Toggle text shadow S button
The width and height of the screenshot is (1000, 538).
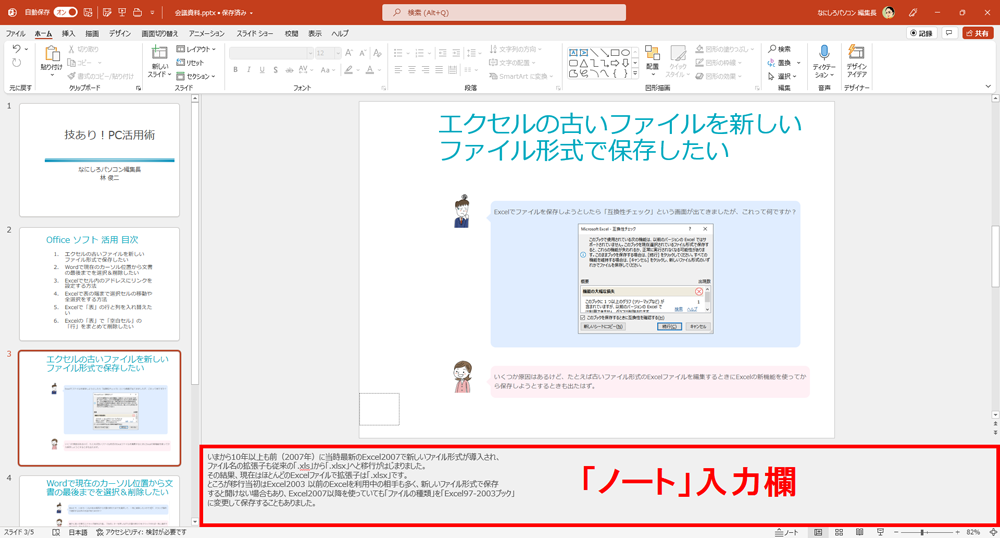tap(276, 69)
